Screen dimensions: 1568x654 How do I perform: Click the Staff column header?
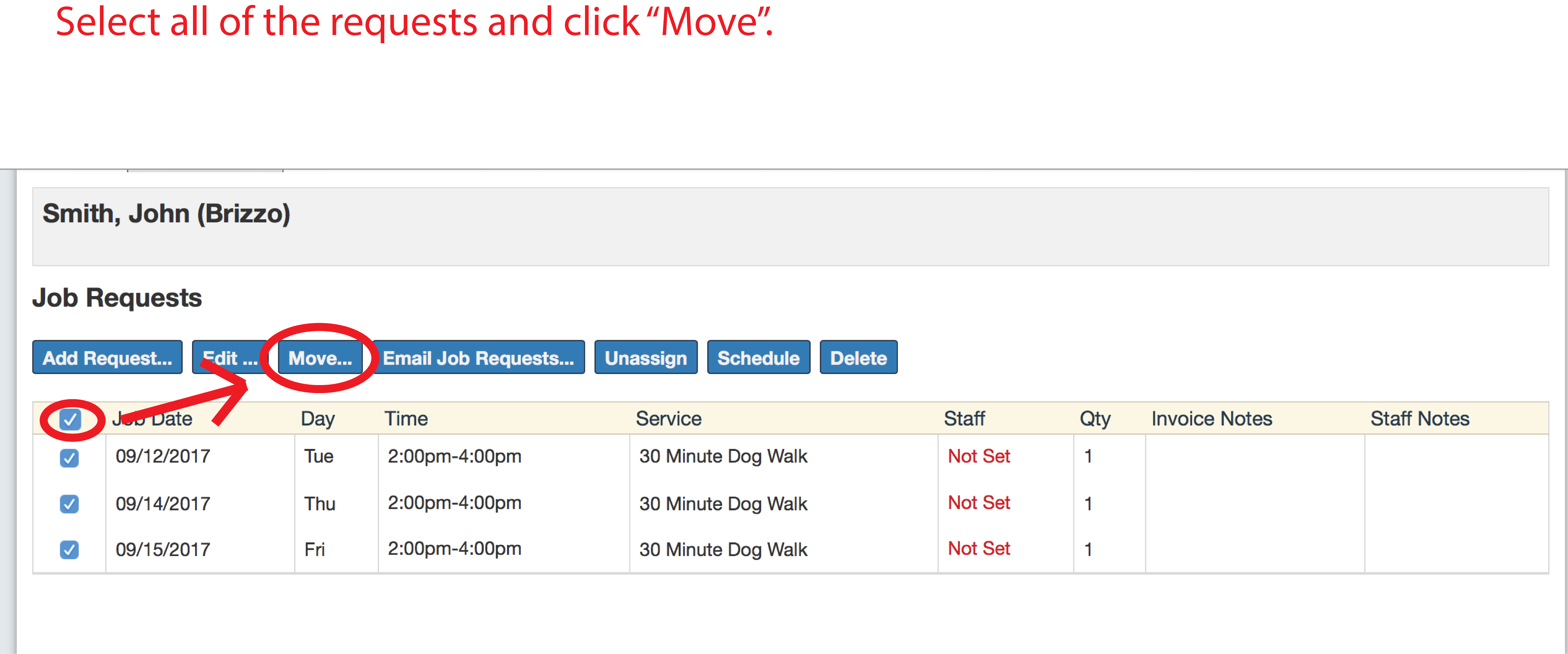pos(964,419)
